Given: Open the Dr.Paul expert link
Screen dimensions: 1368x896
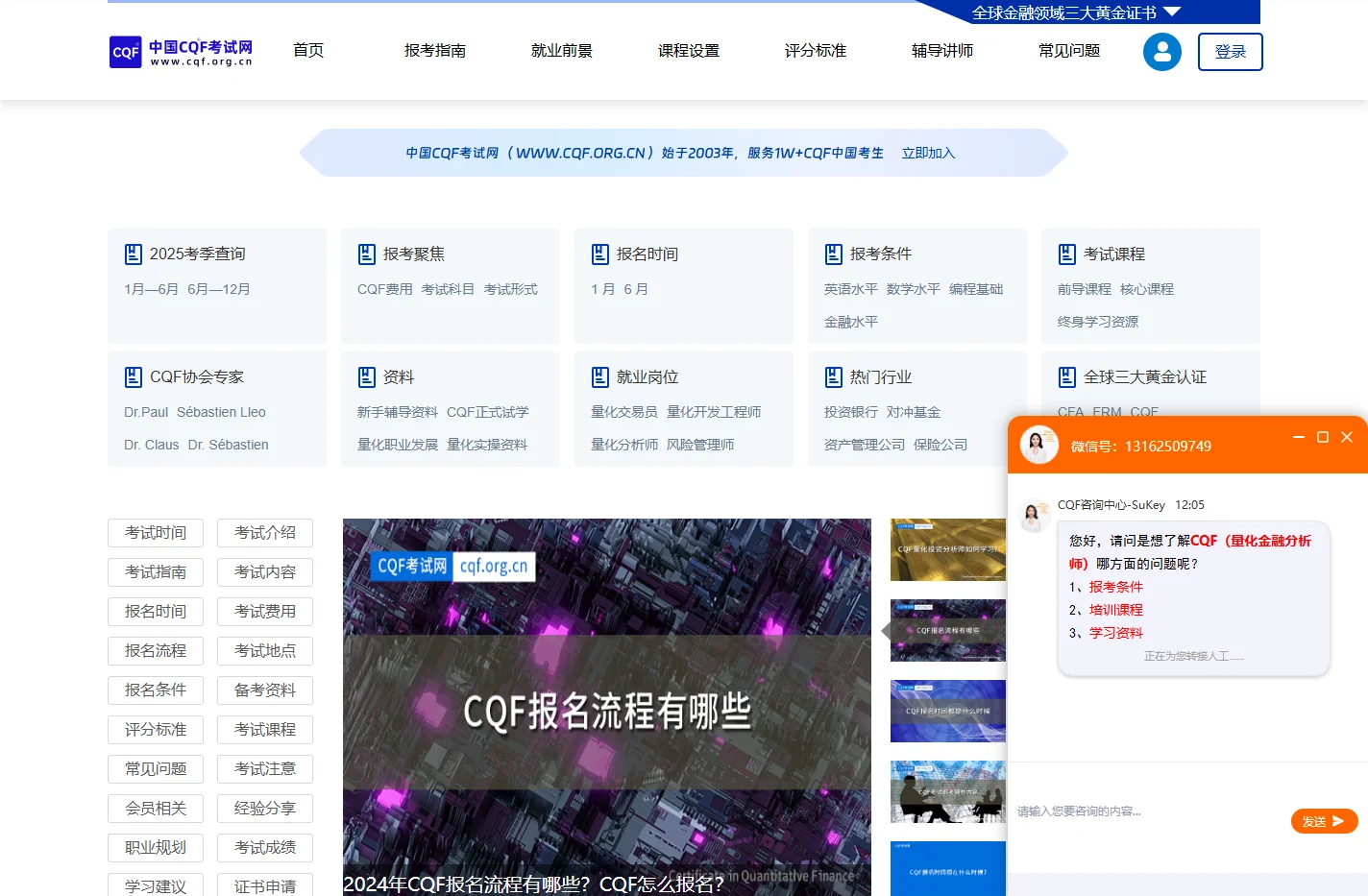Looking at the screenshot, I should point(146,412).
